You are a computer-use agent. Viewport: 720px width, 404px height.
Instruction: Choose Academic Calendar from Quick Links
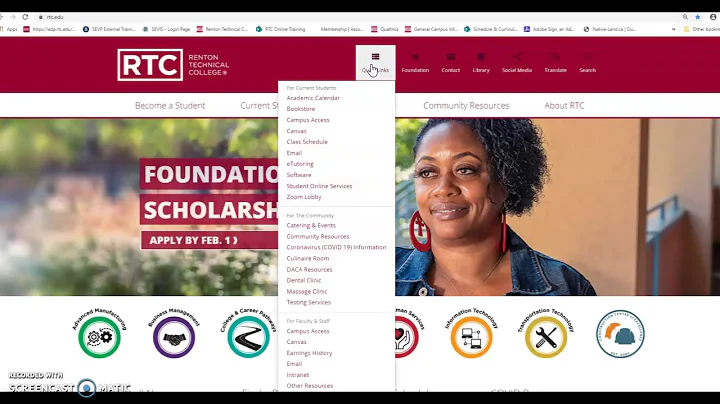pyautogui.click(x=313, y=98)
